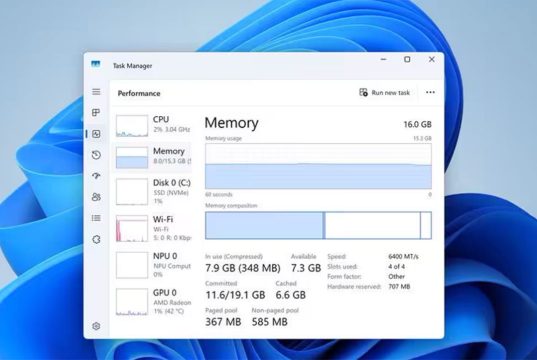537x360 pixels.
Task: Click the Task Manager app icon
Action: [x=96, y=64]
